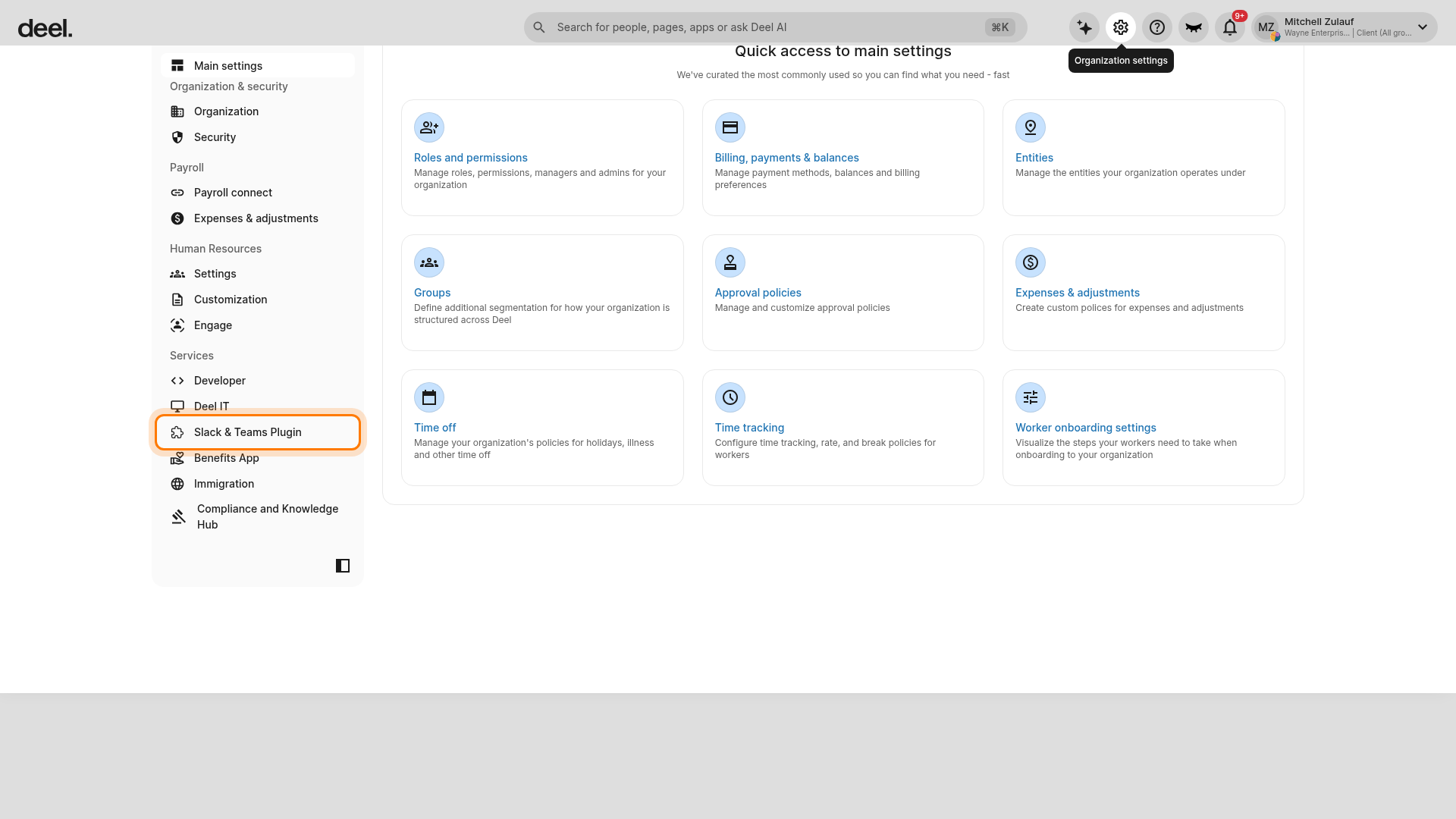The width and height of the screenshot is (1456, 819).
Task: Open Security sidebar item
Action: (258, 137)
